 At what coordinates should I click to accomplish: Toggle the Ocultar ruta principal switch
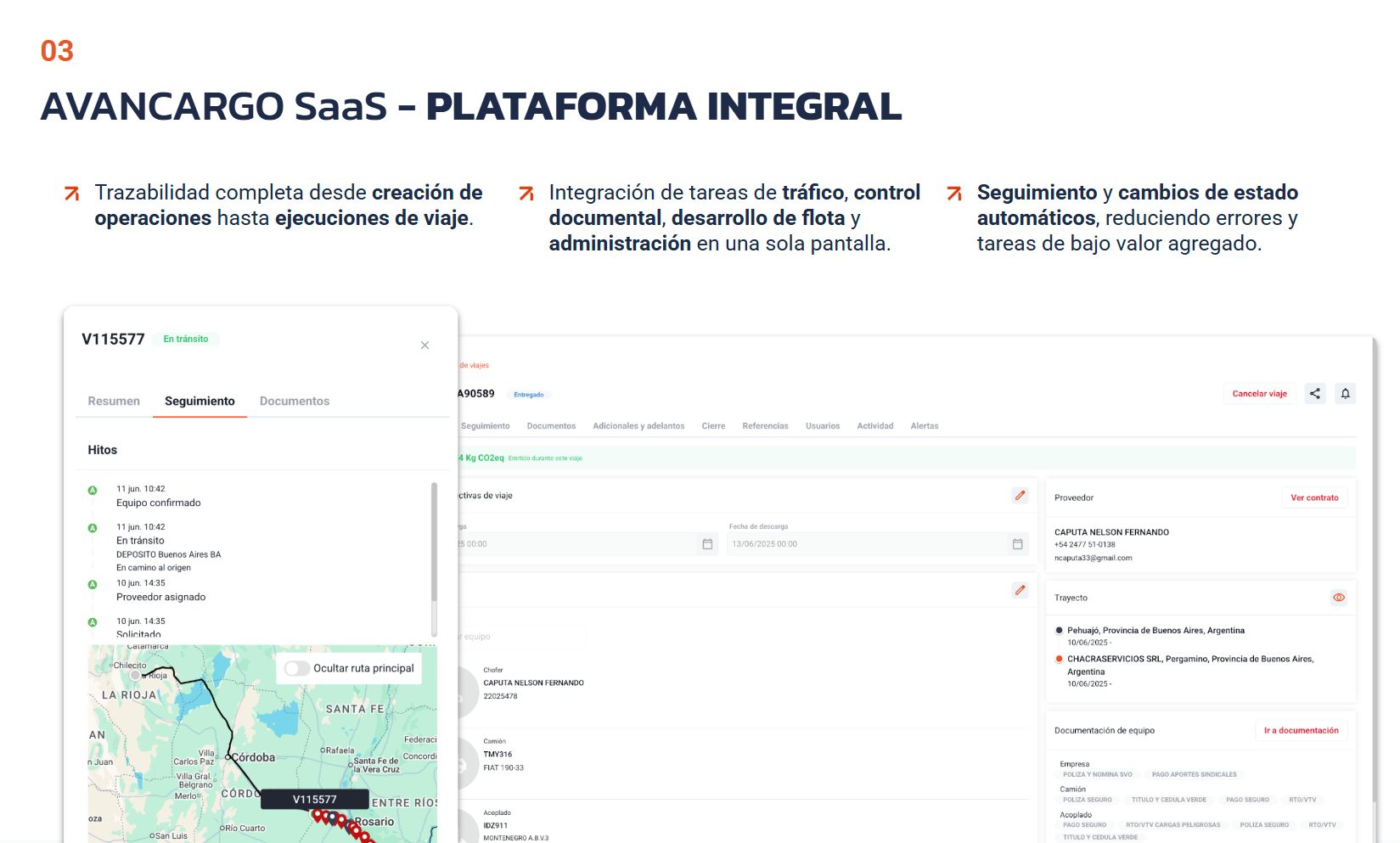[297, 669]
